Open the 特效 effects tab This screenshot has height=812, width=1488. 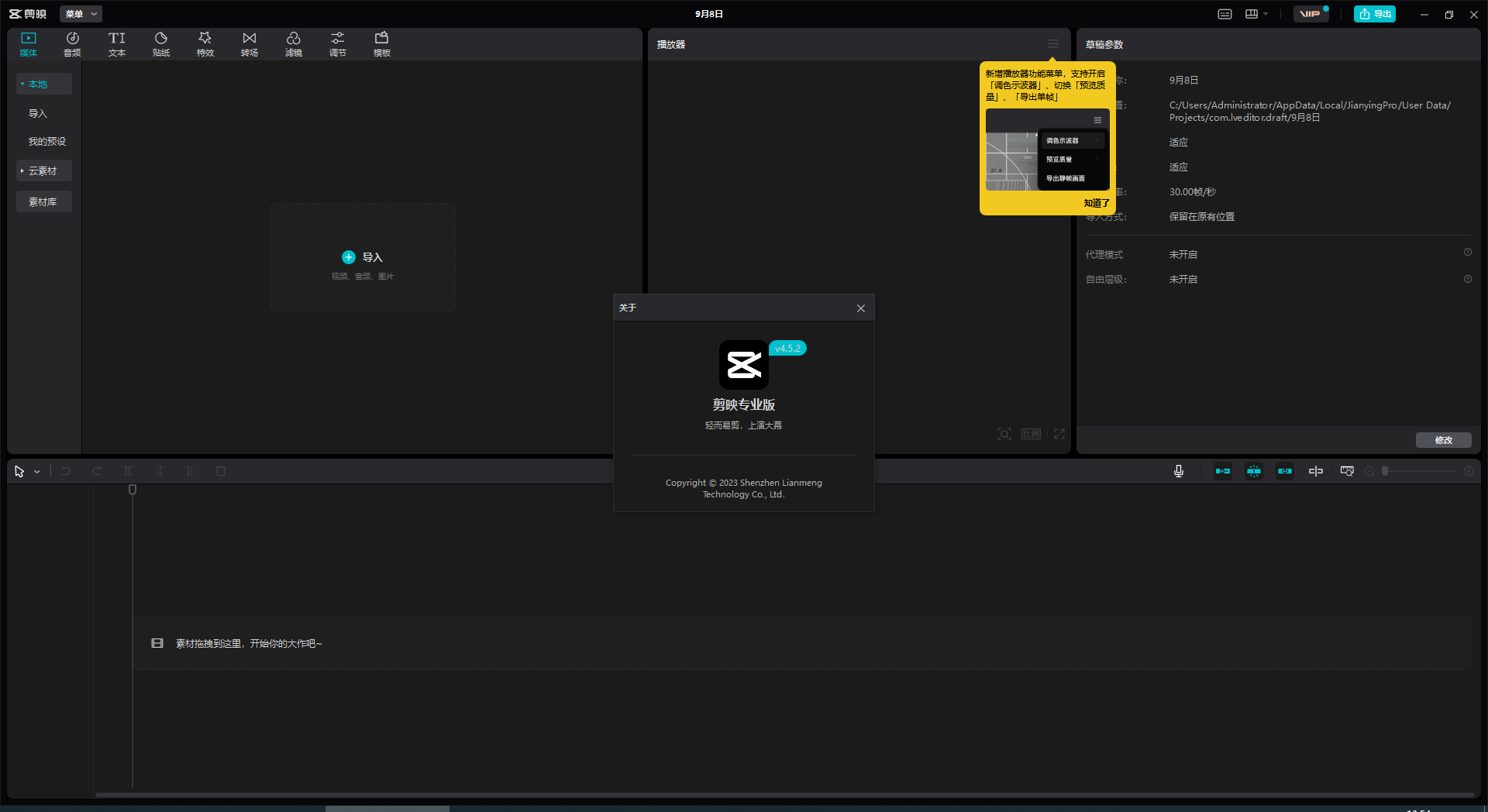pos(205,44)
